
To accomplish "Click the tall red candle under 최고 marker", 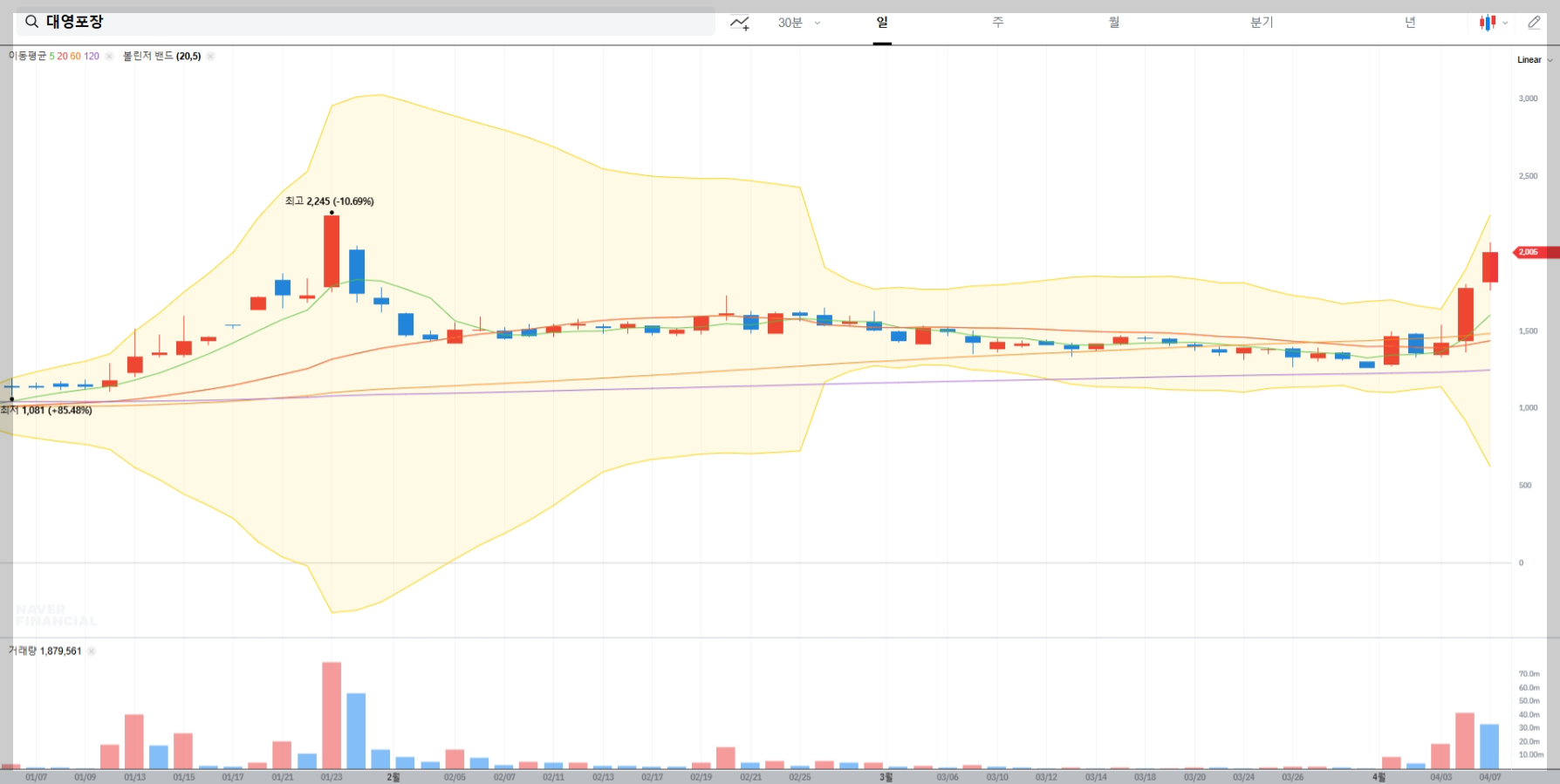I will [332, 251].
